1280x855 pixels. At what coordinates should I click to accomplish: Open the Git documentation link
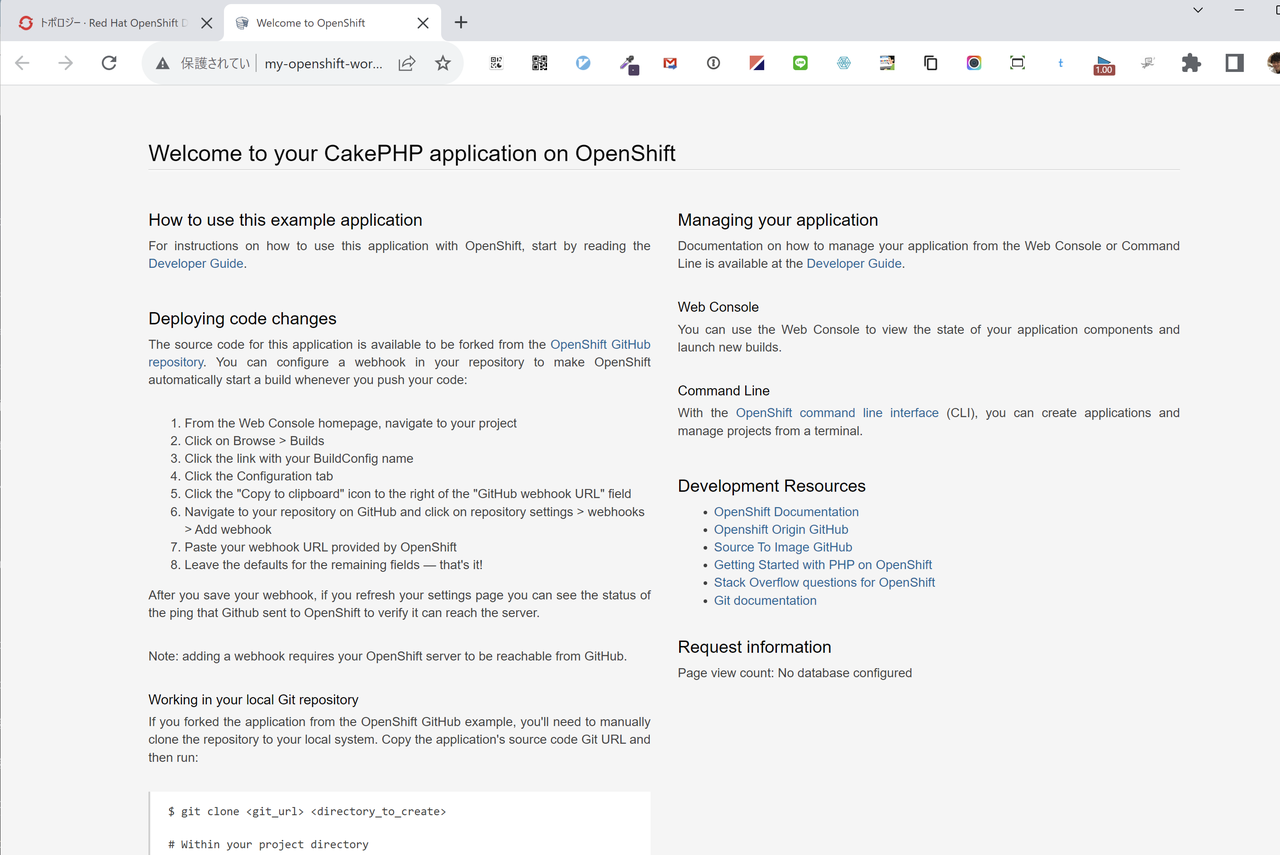(765, 601)
